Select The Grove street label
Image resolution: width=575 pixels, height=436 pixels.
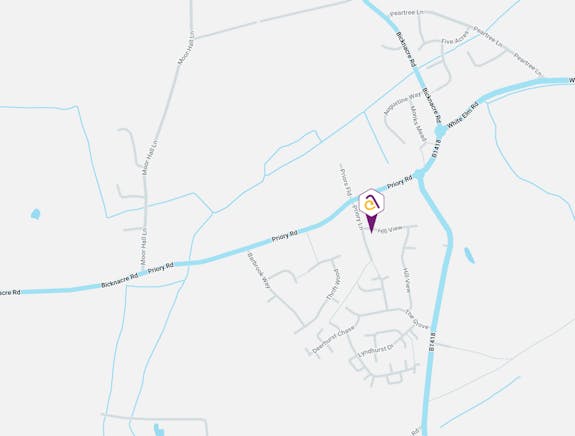pos(417,319)
